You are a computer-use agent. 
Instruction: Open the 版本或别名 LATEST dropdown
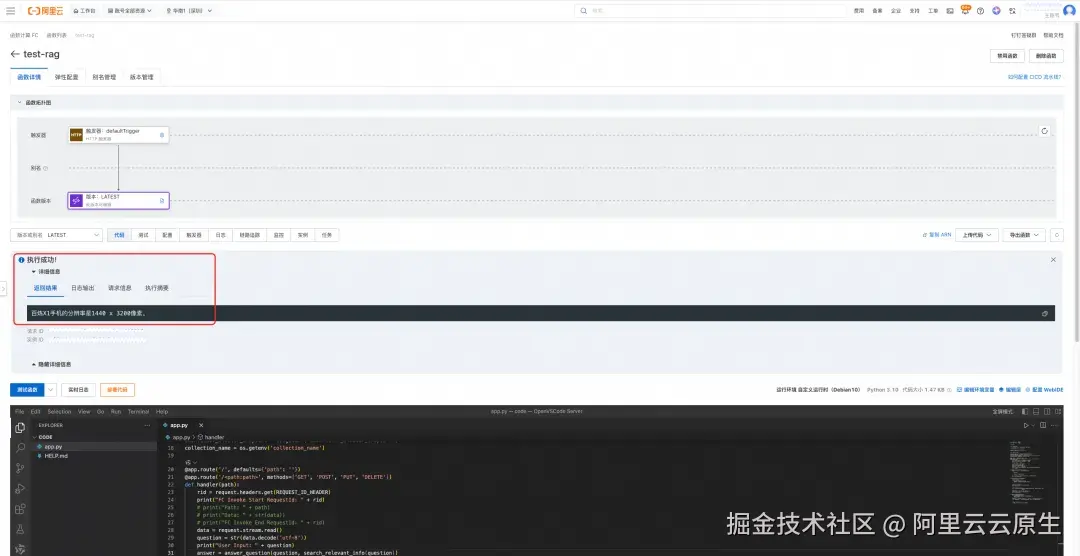[56, 235]
